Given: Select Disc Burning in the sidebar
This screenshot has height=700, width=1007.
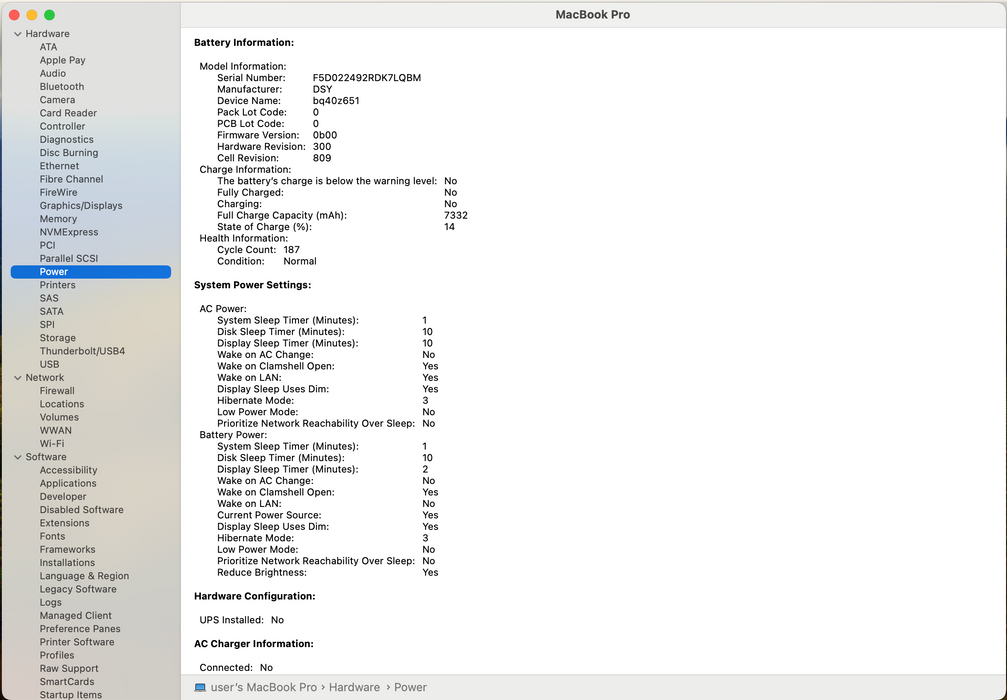Looking at the screenshot, I should 69,153.
